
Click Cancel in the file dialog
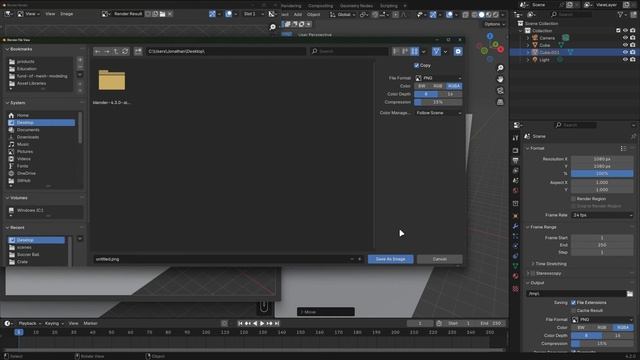pyautogui.click(x=440, y=259)
